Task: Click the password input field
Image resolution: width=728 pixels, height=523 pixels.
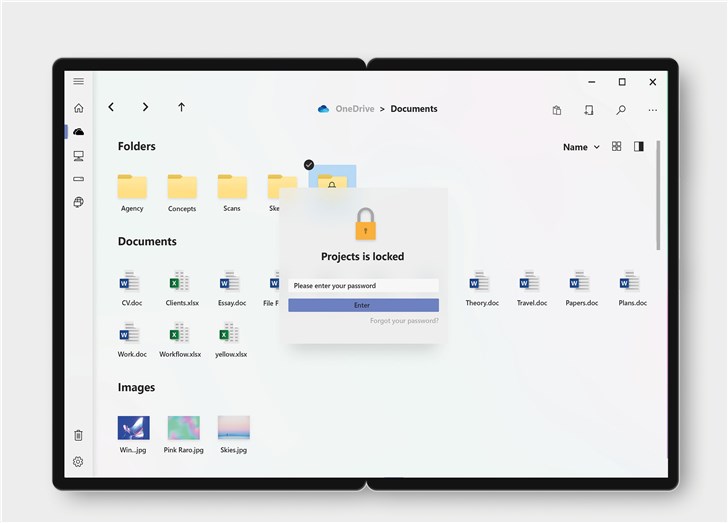Action: (x=363, y=285)
